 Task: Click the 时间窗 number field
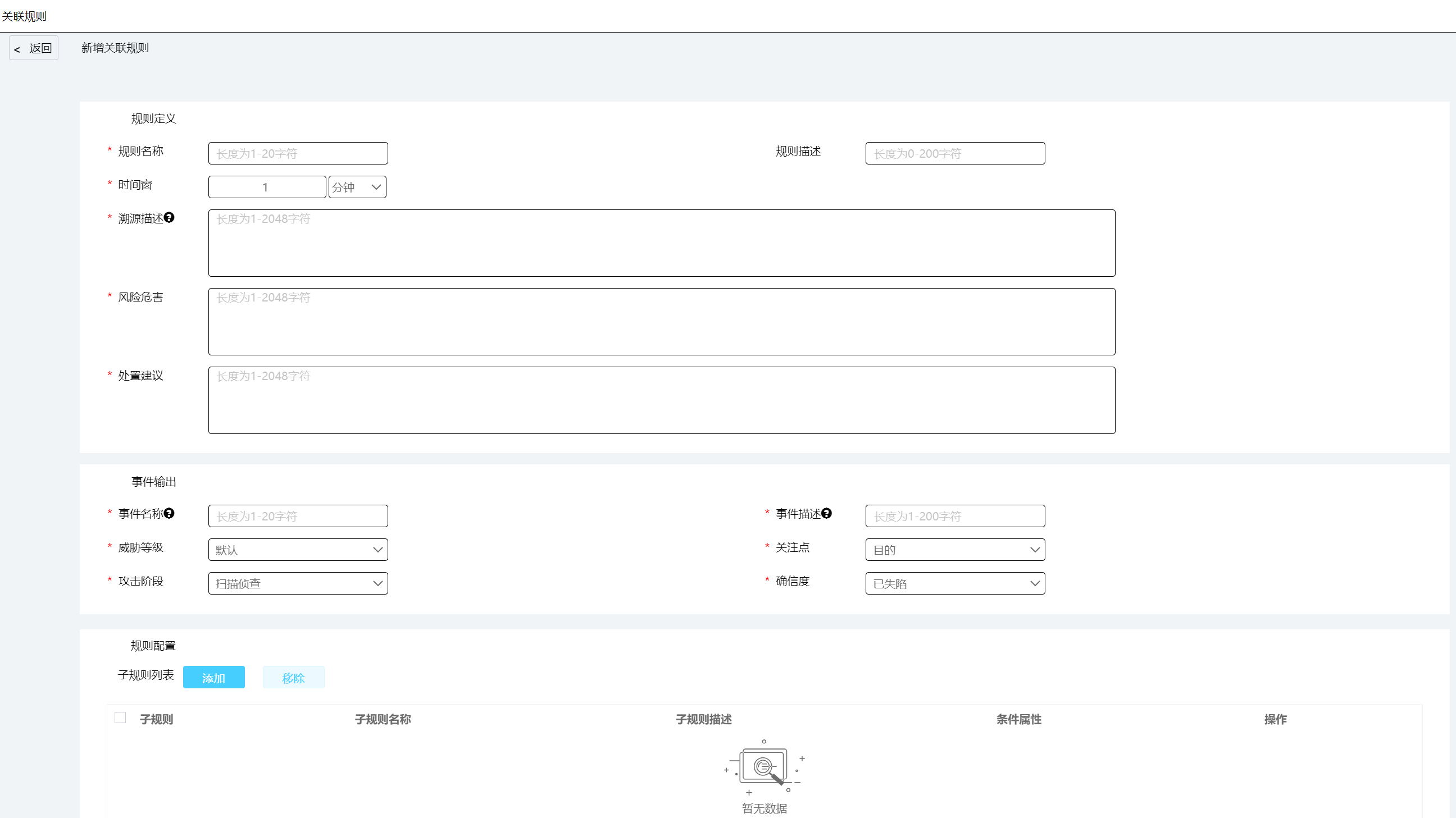tap(267, 187)
